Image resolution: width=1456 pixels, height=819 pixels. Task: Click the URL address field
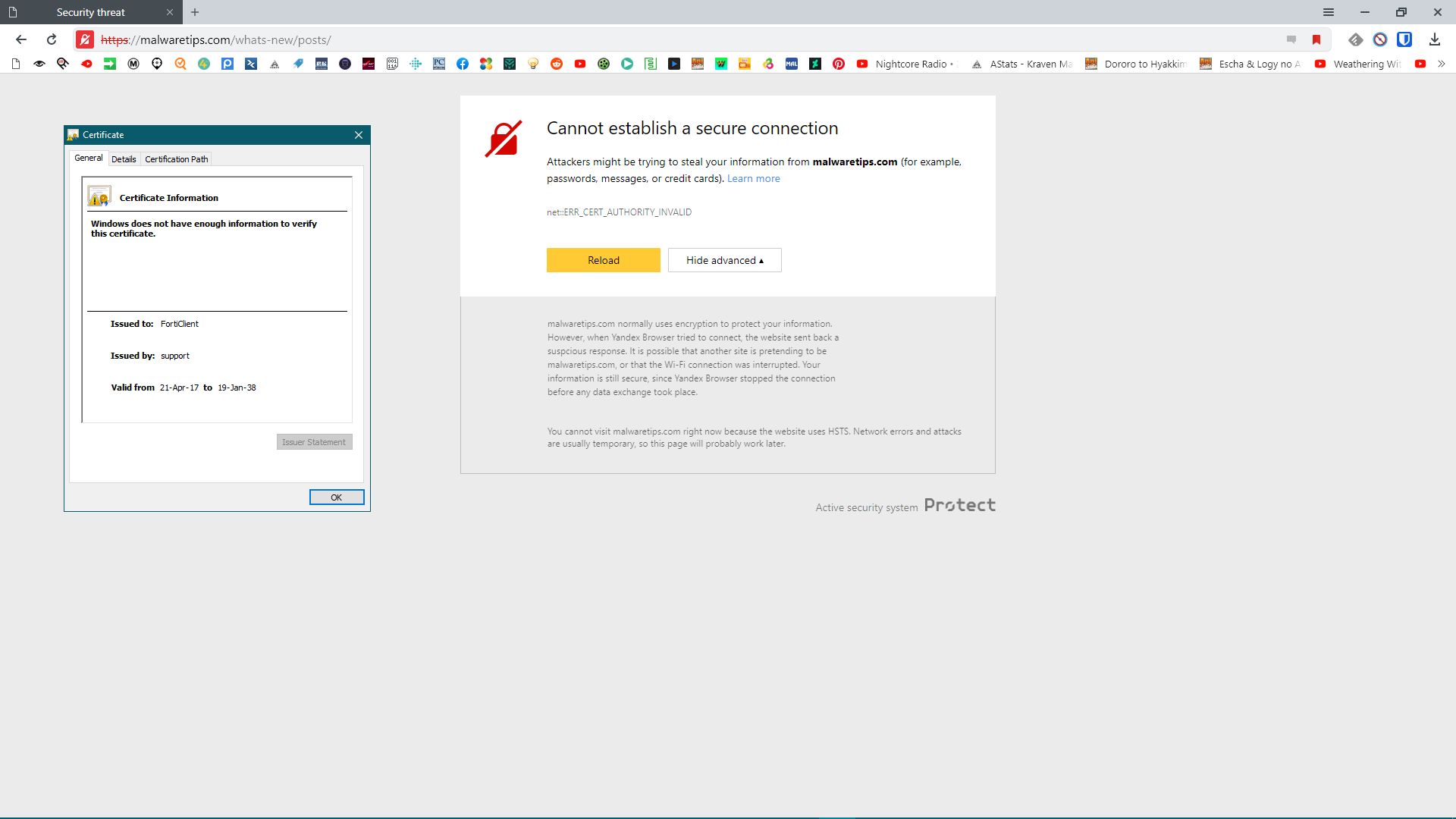point(682,39)
